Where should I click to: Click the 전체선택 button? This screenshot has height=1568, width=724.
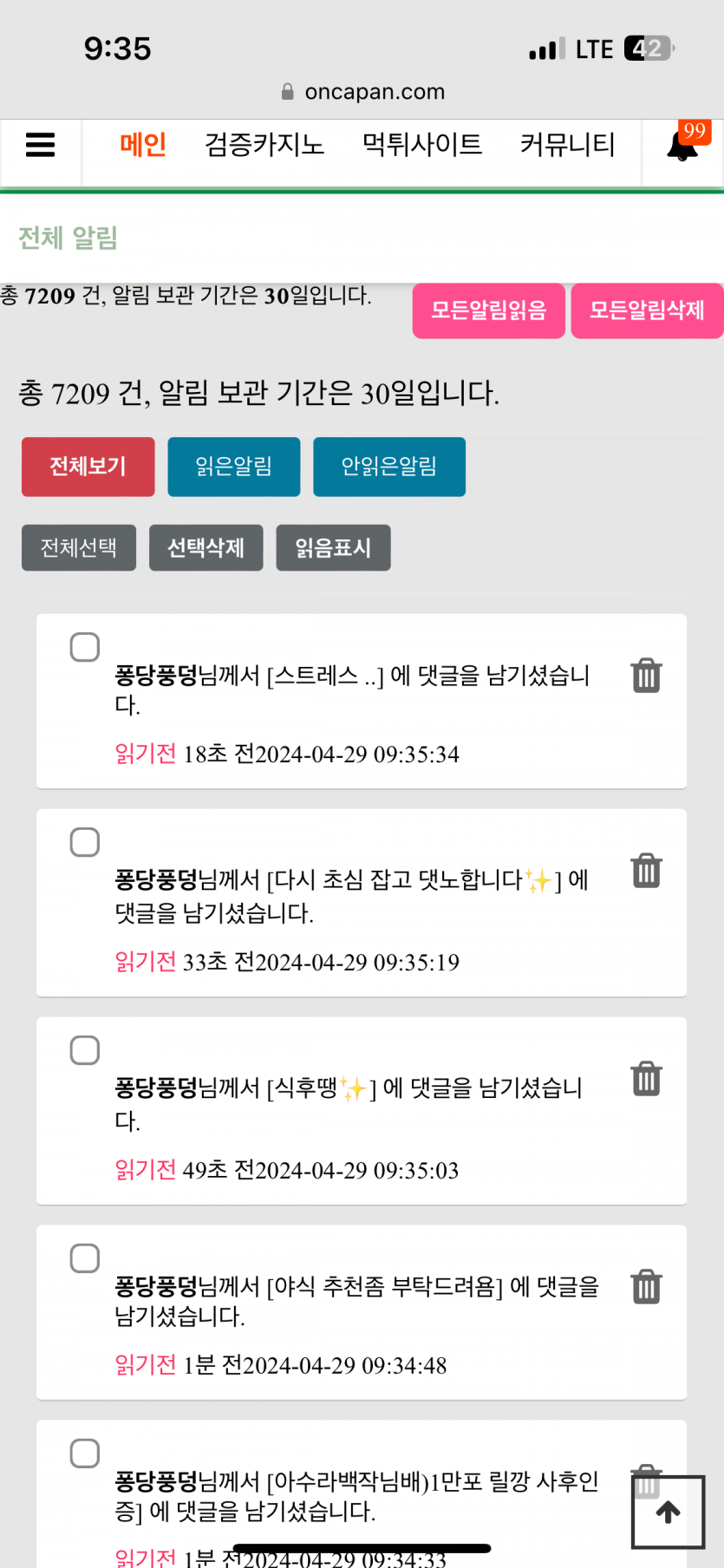[79, 548]
